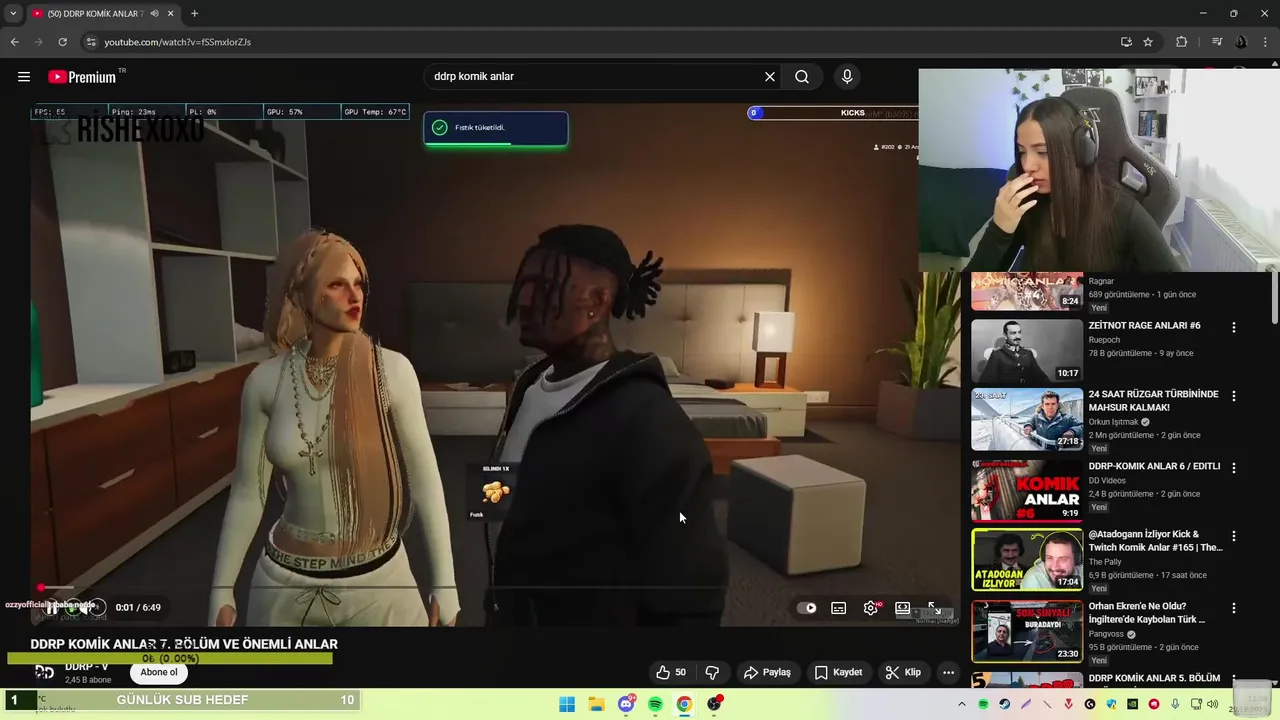Mute tab via speaker icon on tab

[x=154, y=13]
